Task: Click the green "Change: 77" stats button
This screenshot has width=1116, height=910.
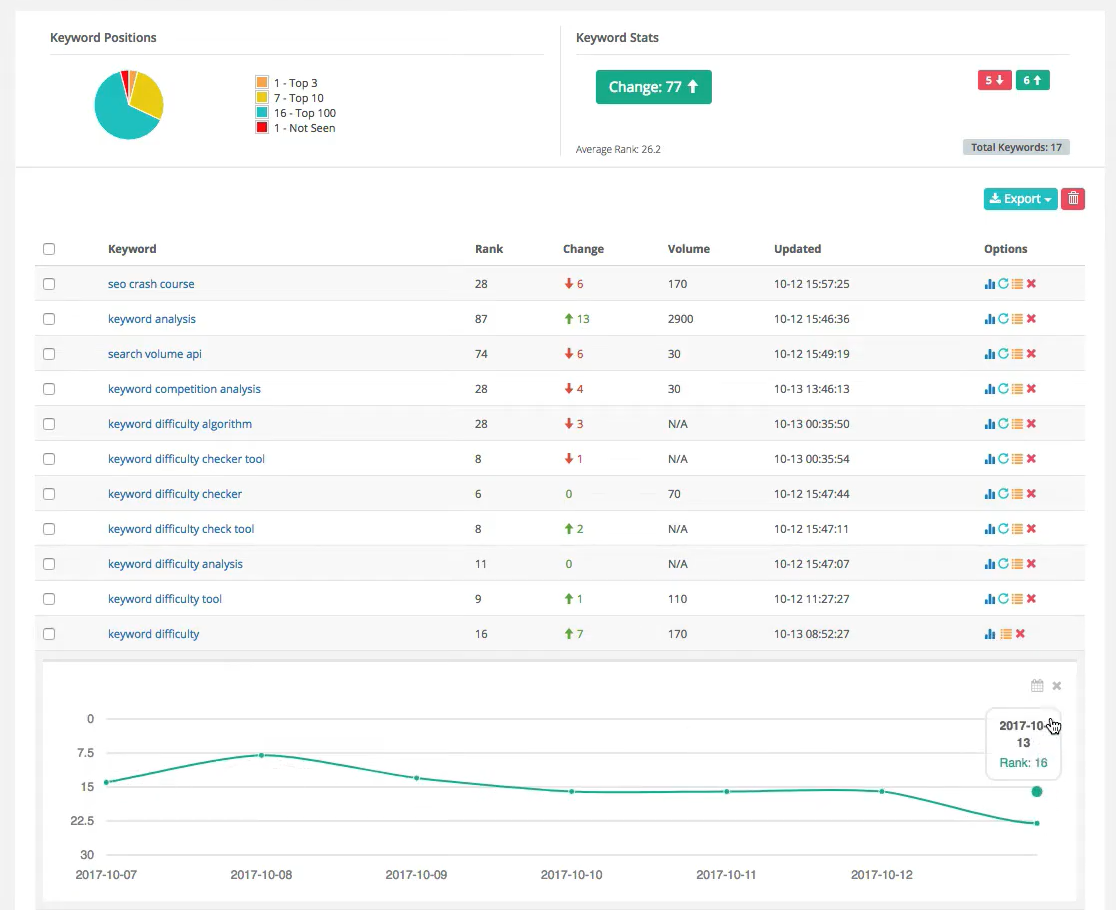Action: tap(653, 87)
